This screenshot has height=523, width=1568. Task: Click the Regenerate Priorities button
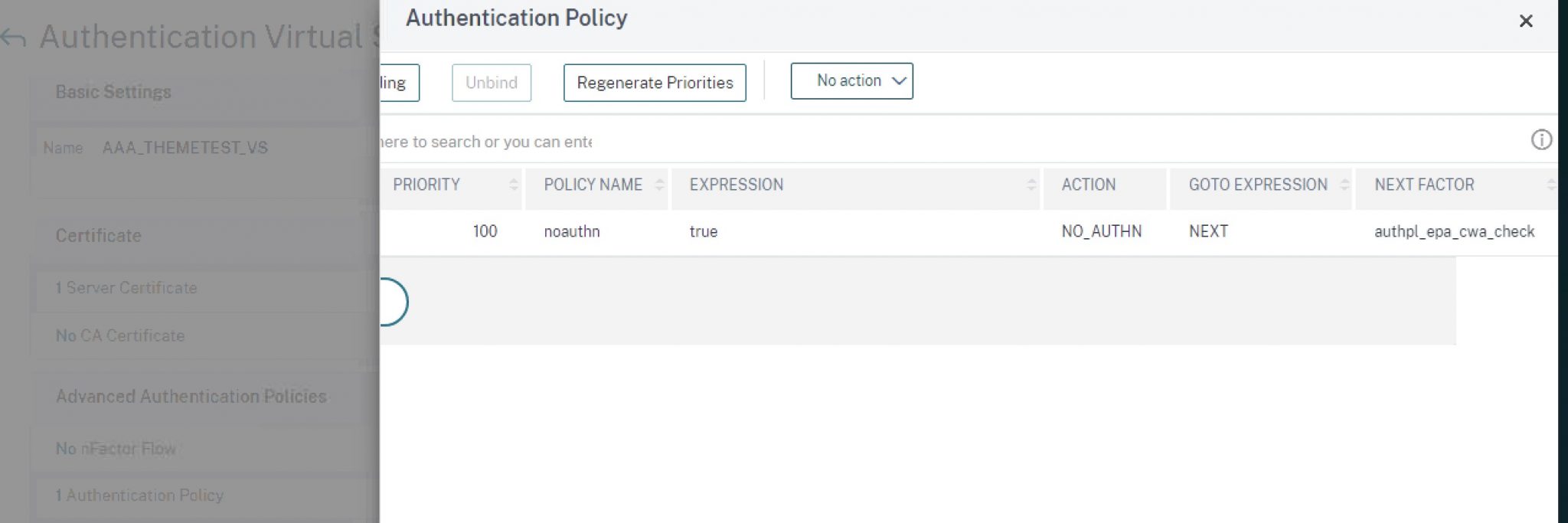(x=655, y=82)
